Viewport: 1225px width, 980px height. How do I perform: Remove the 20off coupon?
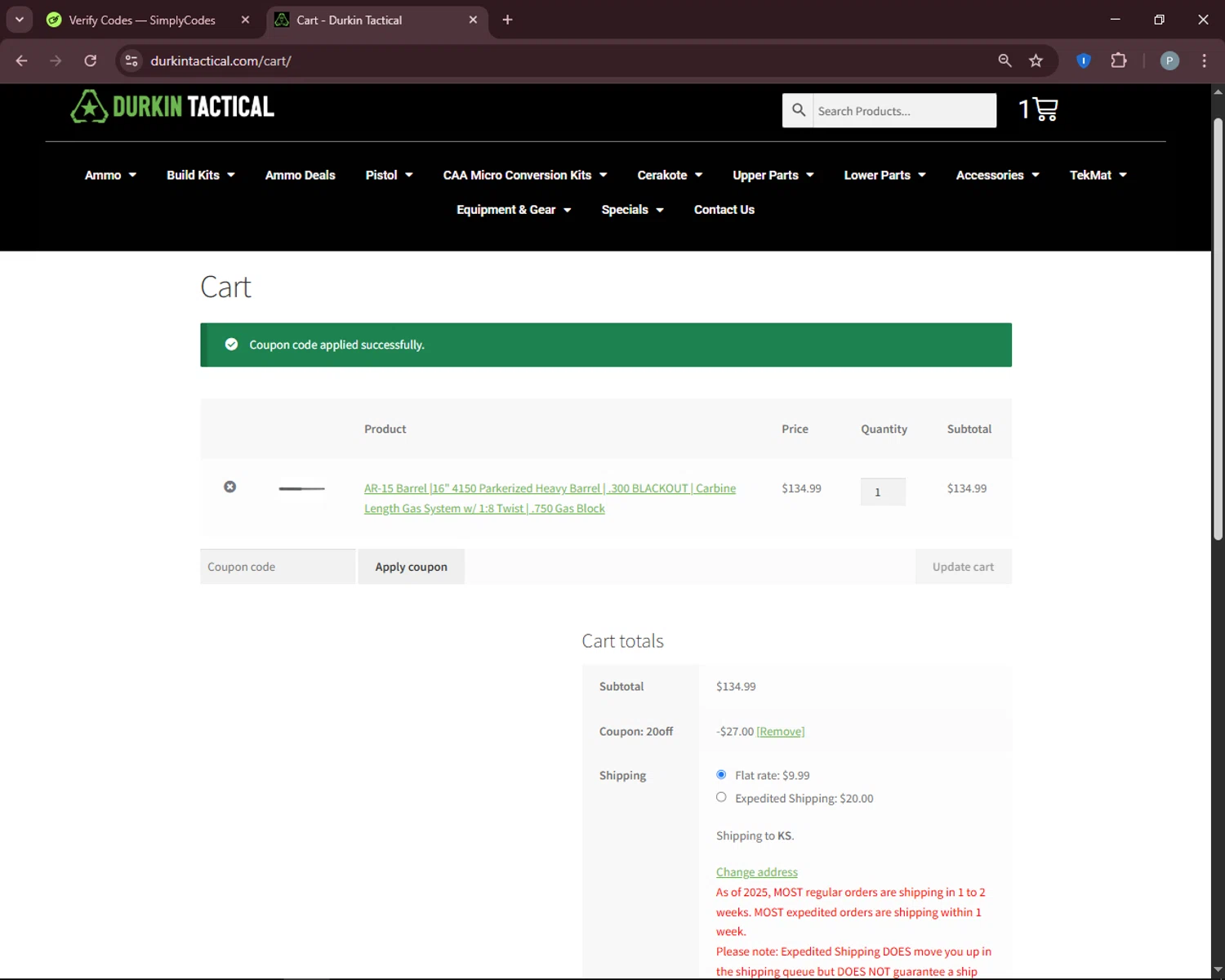pyautogui.click(x=781, y=732)
